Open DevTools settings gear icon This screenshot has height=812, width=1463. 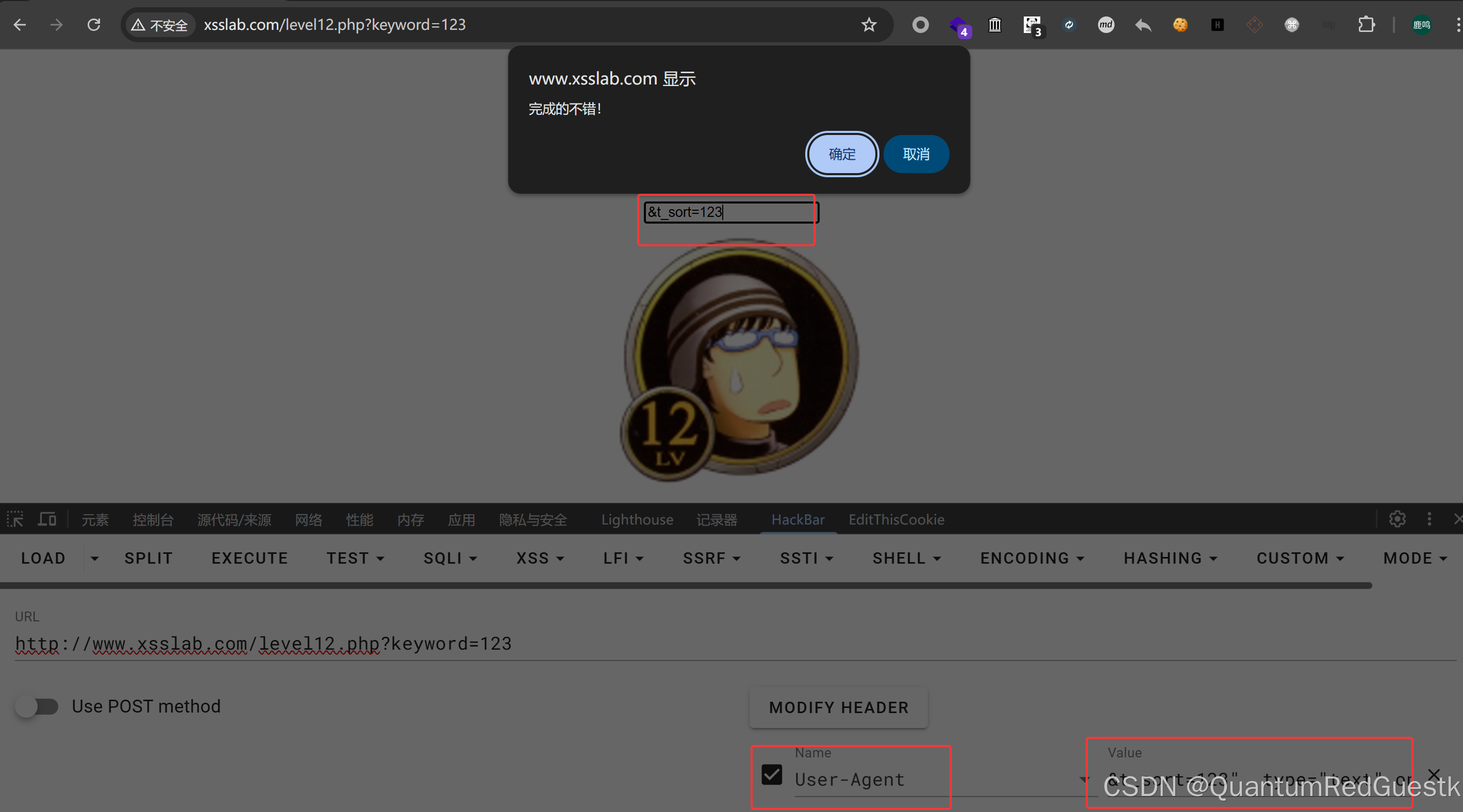click(x=1397, y=519)
